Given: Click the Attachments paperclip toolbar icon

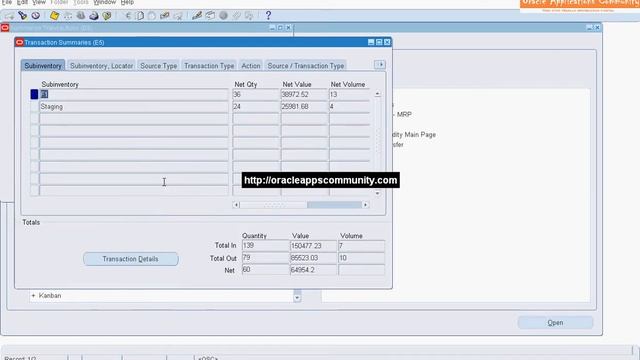Looking at the screenshot, I should pos(236,16).
